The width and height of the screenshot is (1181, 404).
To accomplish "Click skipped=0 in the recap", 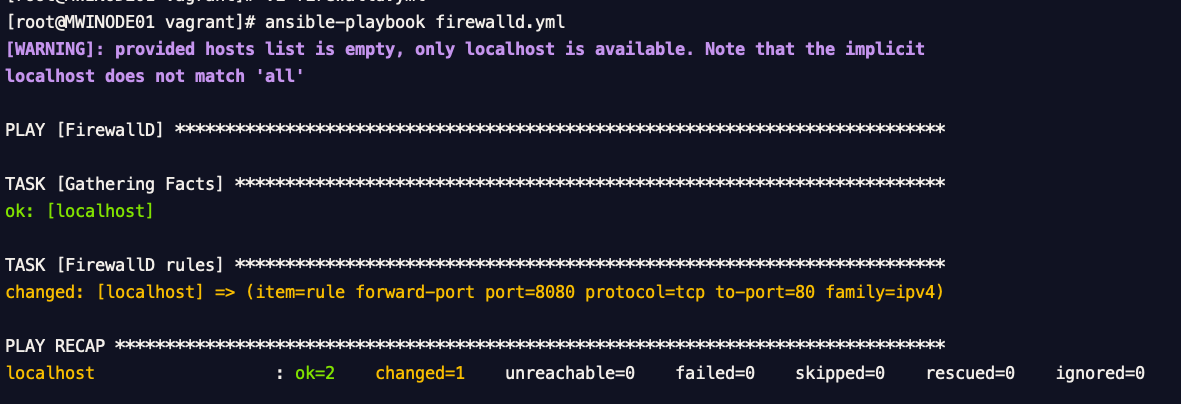I will (x=840, y=372).
